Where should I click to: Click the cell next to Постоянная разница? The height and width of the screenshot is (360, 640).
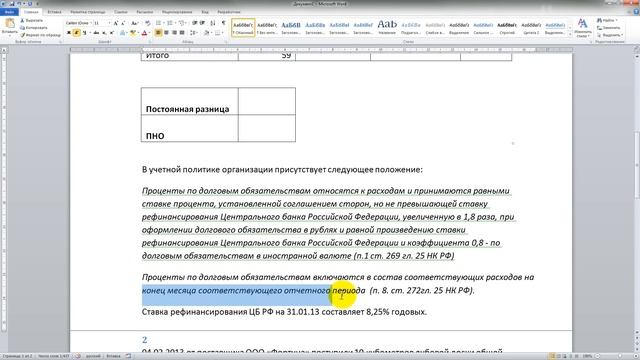(267, 101)
